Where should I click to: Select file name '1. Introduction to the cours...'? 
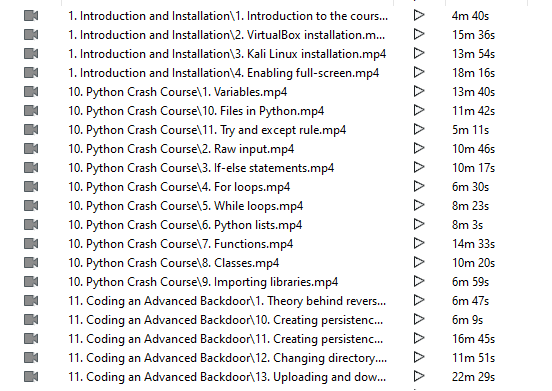coord(228,16)
